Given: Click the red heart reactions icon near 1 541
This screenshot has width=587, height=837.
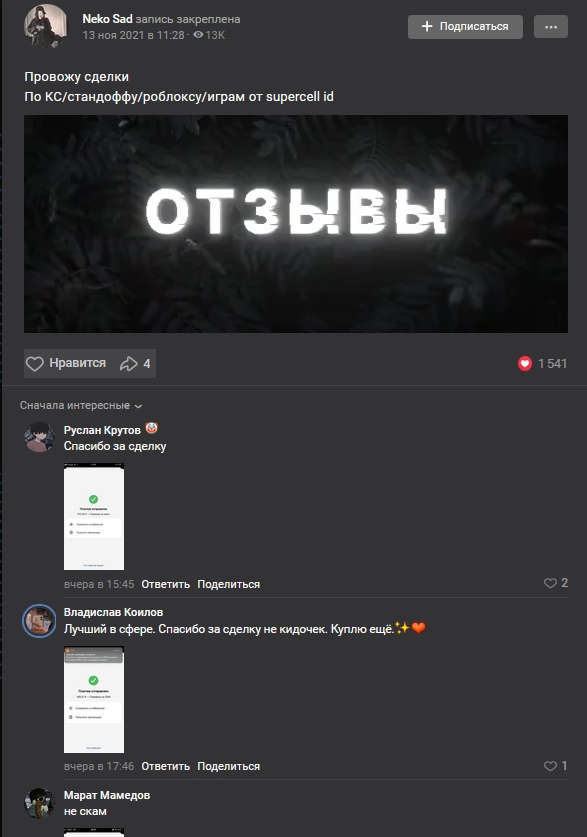Looking at the screenshot, I should coord(525,364).
